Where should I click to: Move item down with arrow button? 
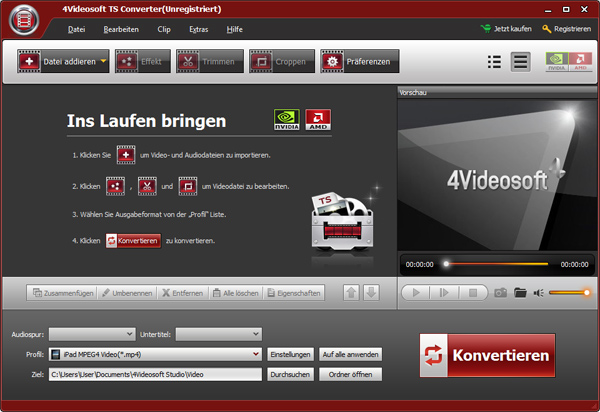click(370, 293)
